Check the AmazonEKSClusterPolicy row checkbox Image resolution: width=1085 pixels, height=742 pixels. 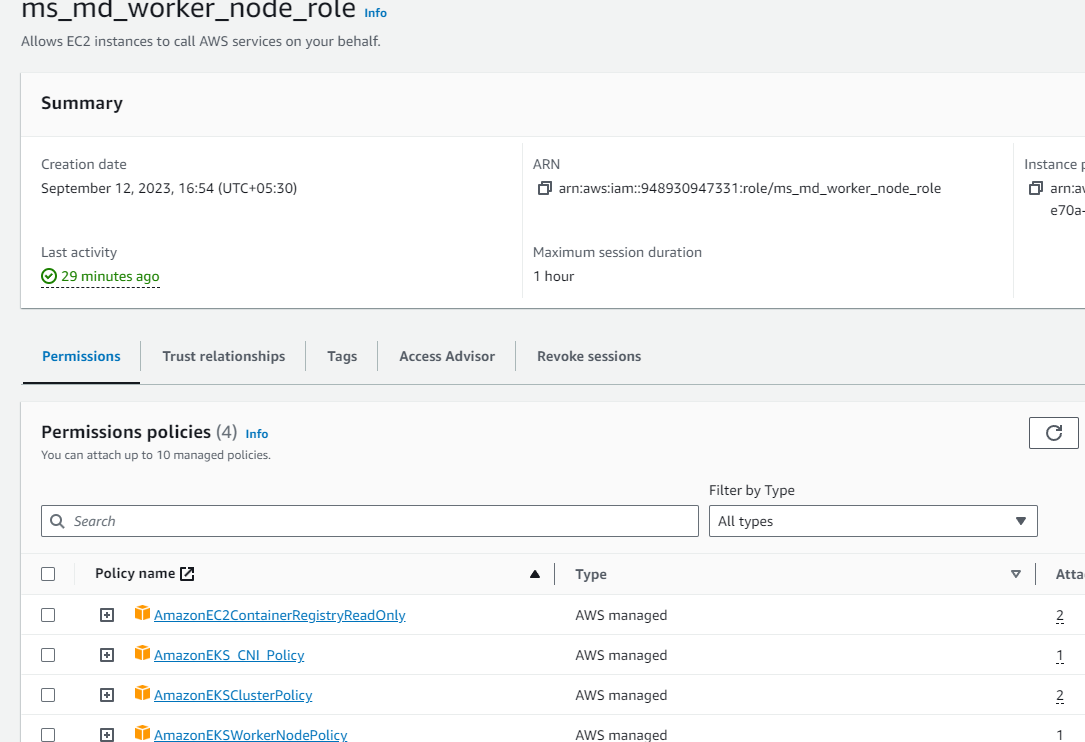[48, 695]
